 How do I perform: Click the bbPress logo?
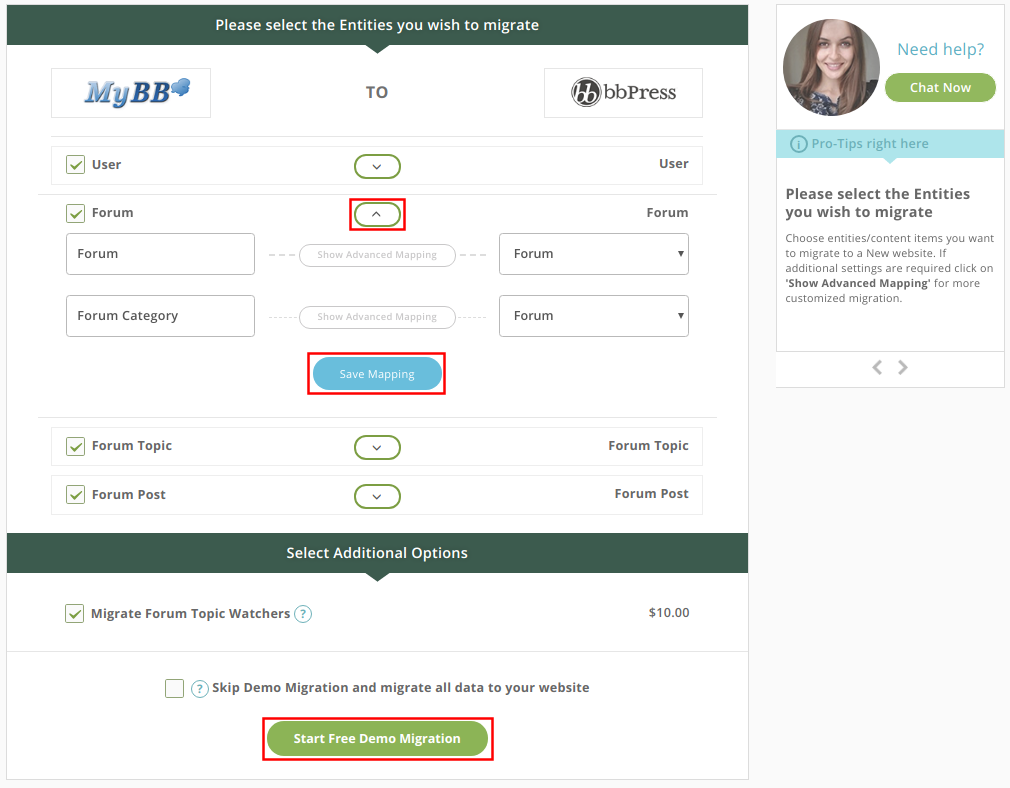point(624,92)
